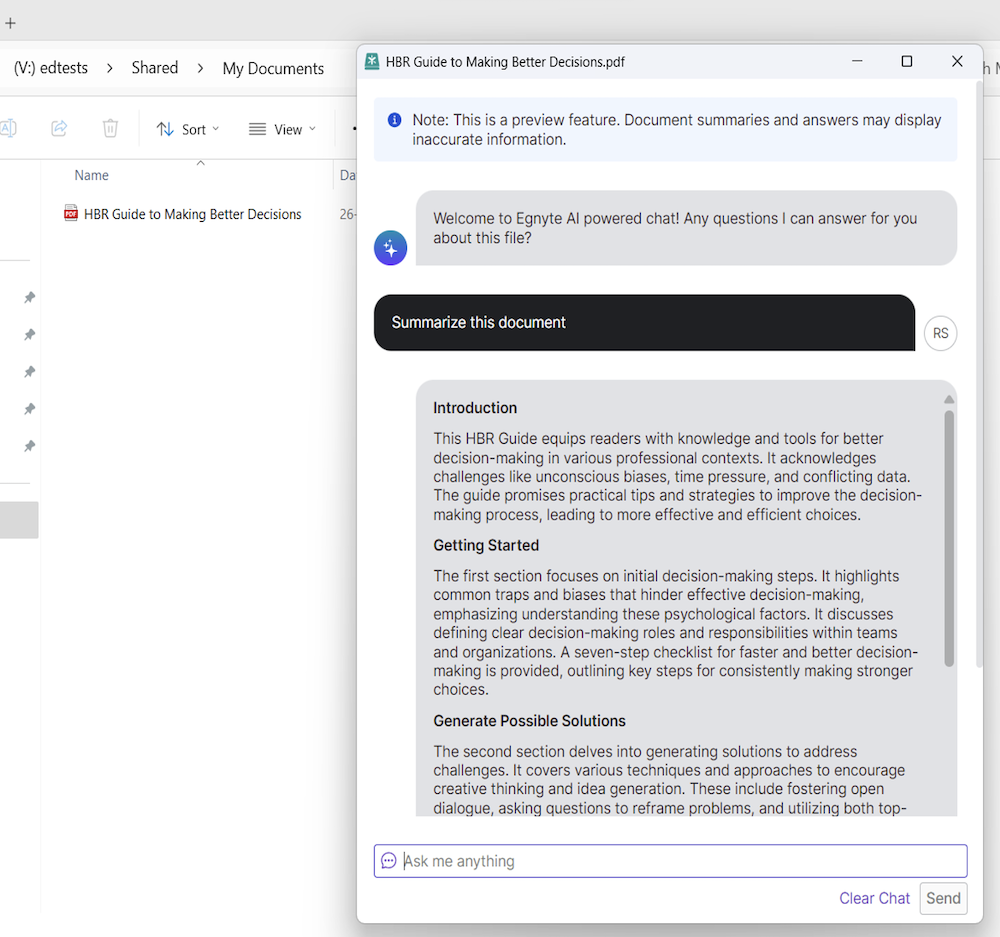Image resolution: width=1000 pixels, height=937 pixels.
Task: Click the second pin icon in the sidebar
Action: point(29,334)
